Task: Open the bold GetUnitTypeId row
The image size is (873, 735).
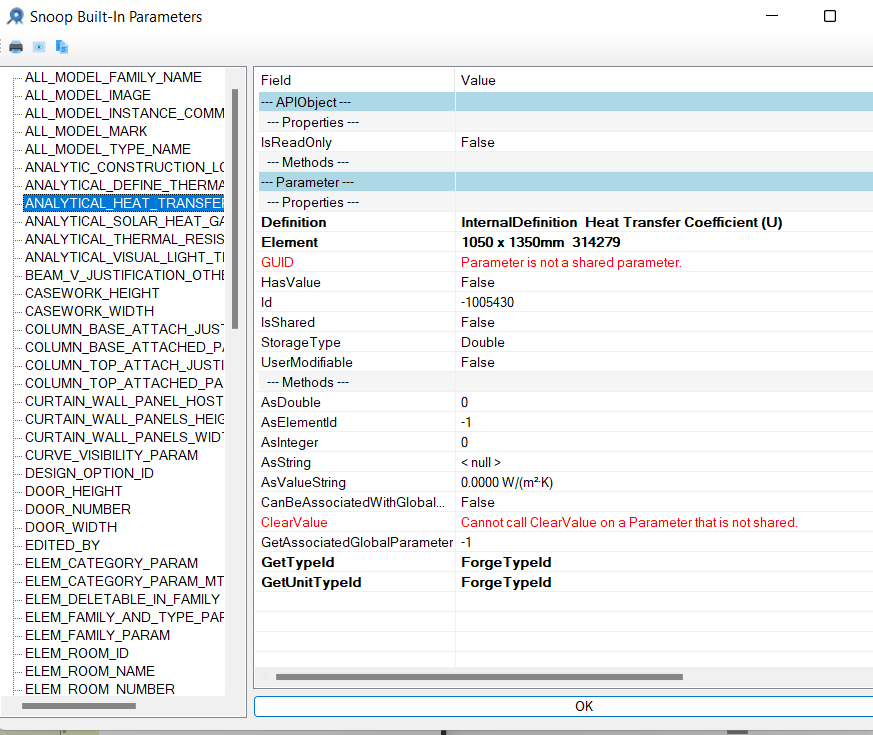Action: [566, 582]
